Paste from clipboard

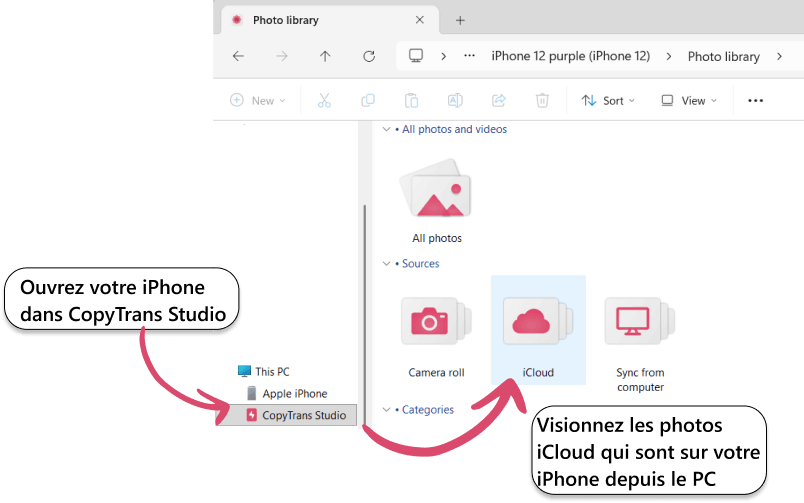click(411, 100)
